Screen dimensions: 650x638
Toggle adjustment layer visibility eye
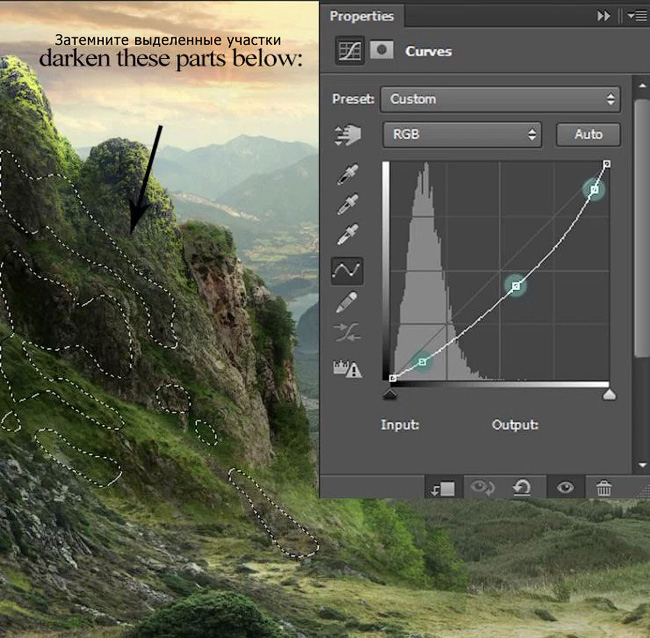coord(565,488)
